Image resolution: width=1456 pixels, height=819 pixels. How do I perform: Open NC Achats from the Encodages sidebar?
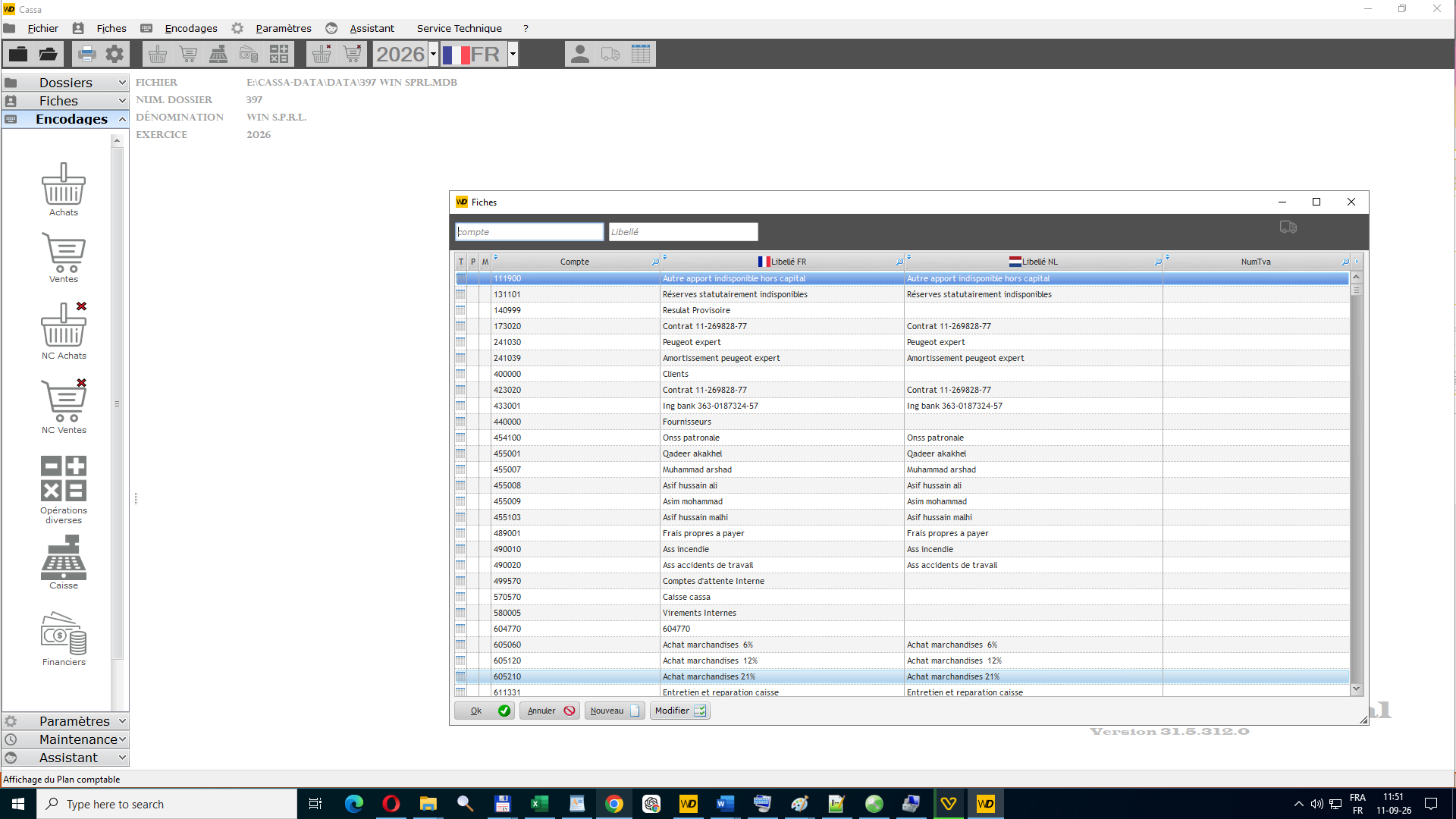[x=64, y=331]
